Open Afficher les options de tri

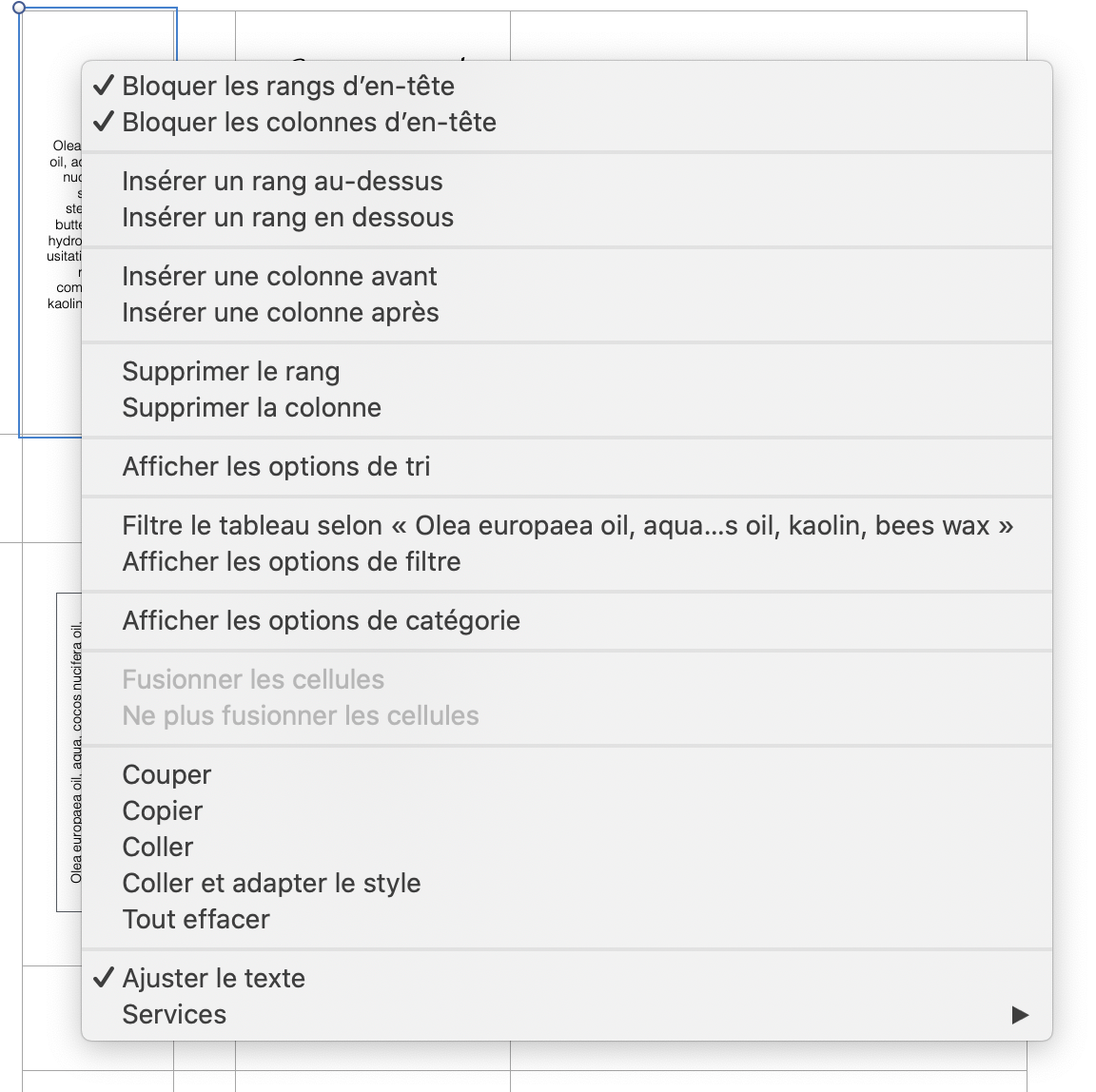[276, 467]
